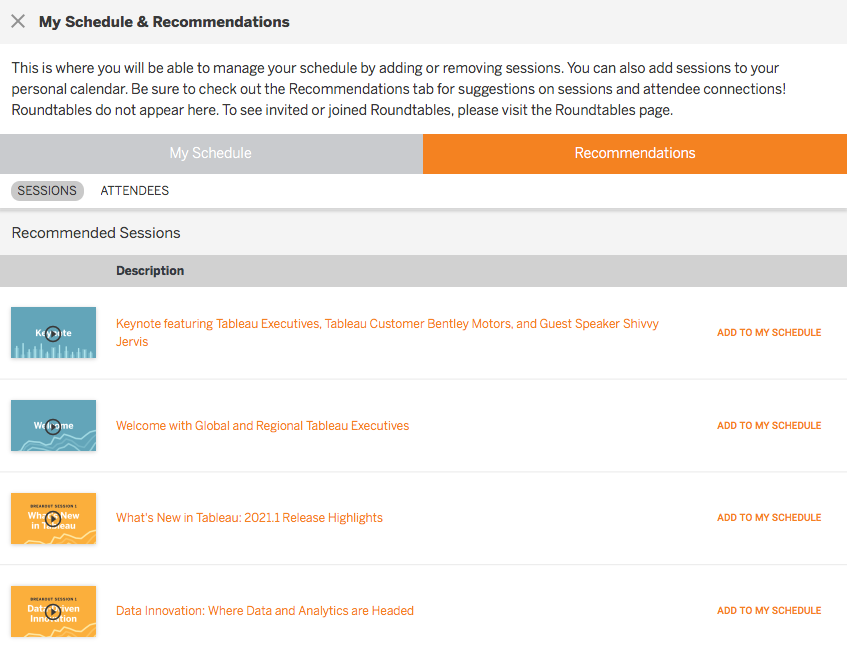Image resolution: width=847 pixels, height=654 pixels.
Task: Click the Recommended Sessions heading
Action: [96, 233]
